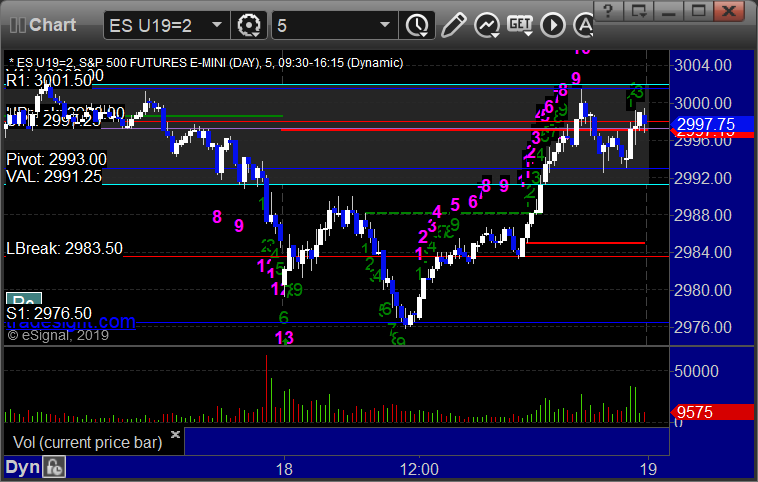Click the volume value tag 9575
Viewport: 758px width, 482px height.
click(712, 412)
